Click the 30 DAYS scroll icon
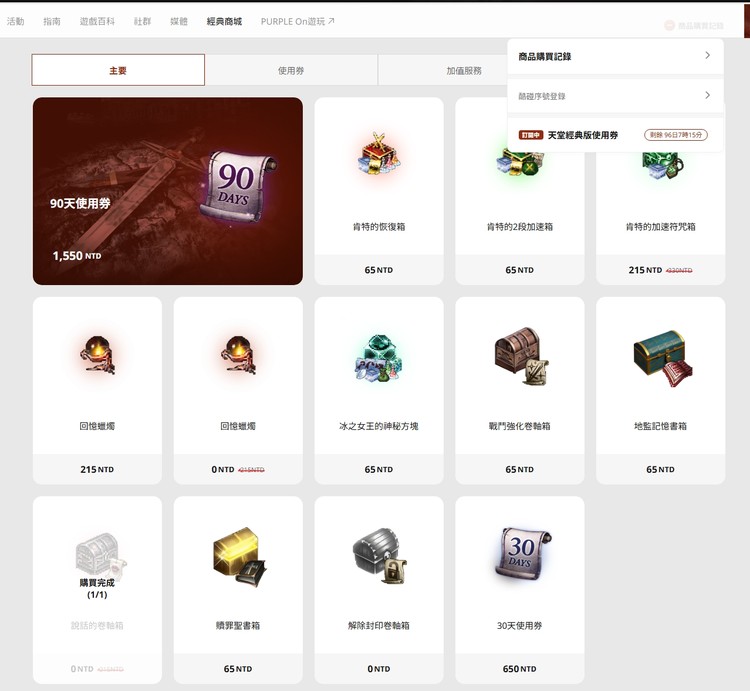Viewport: 750px width, 691px height. click(x=522, y=552)
